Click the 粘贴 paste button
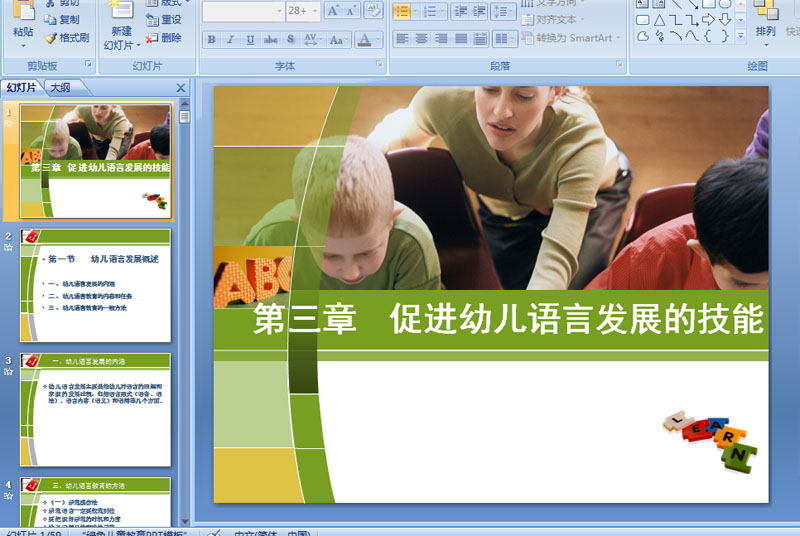Viewport: 800px width, 536px height. coord(23,25)
